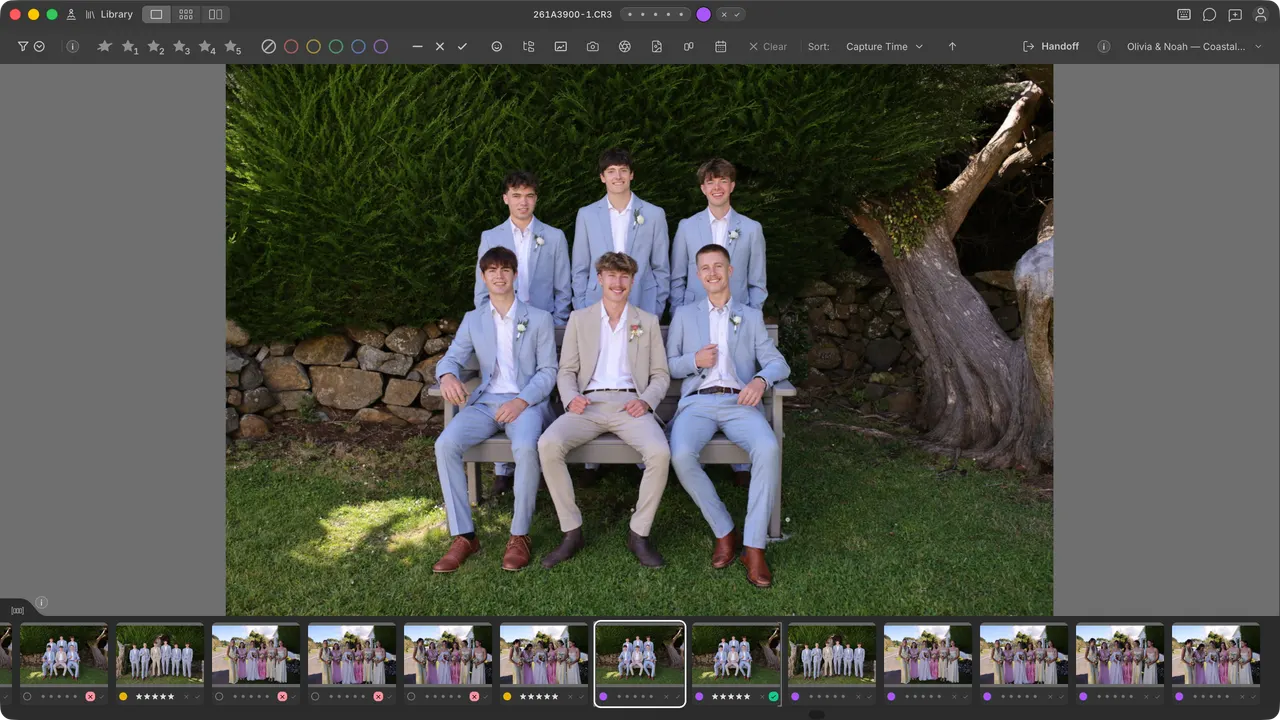Toggle red reject badge on first thumbnail
The width and height of the screenshot is (1280, 720).
(x=90, y=697)
